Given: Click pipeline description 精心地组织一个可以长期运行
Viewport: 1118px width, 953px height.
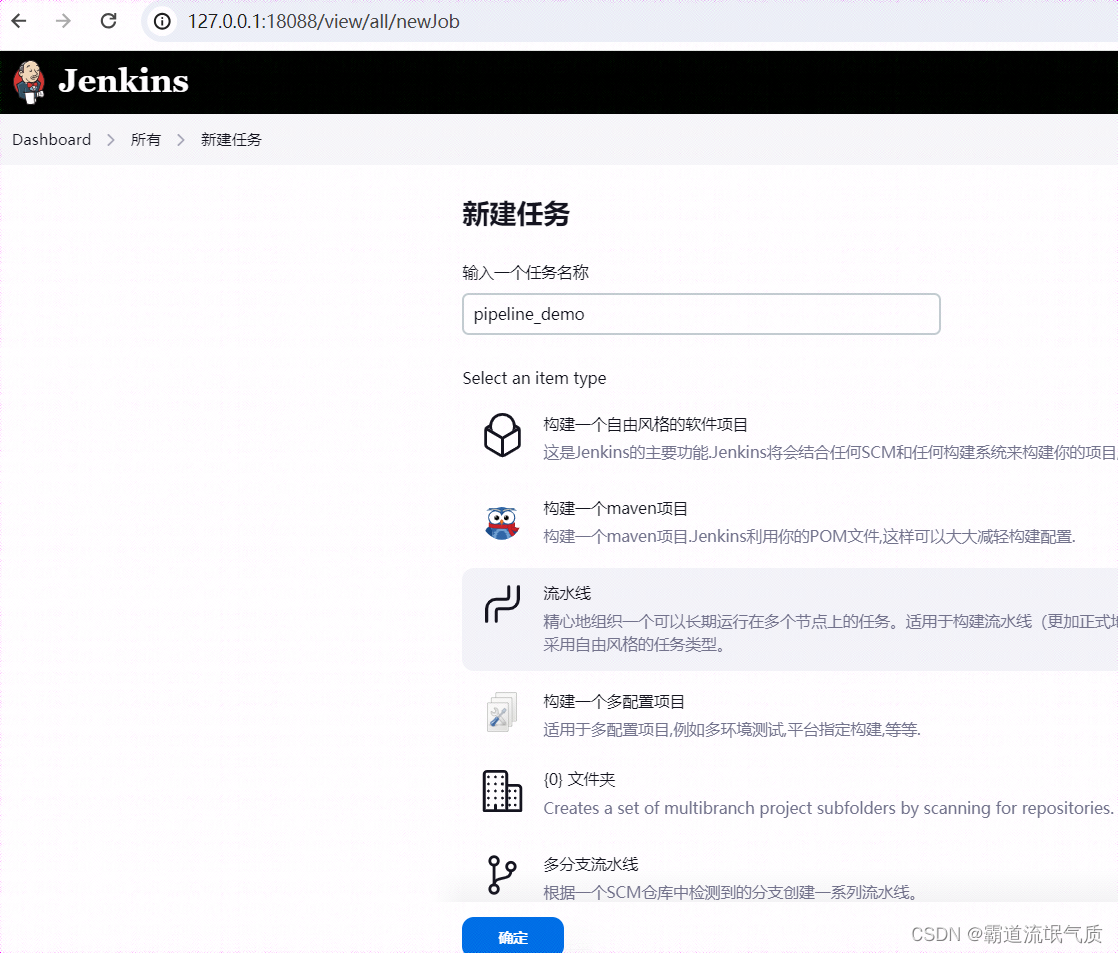Looking at the screenshot, I should tap(830, 632).
